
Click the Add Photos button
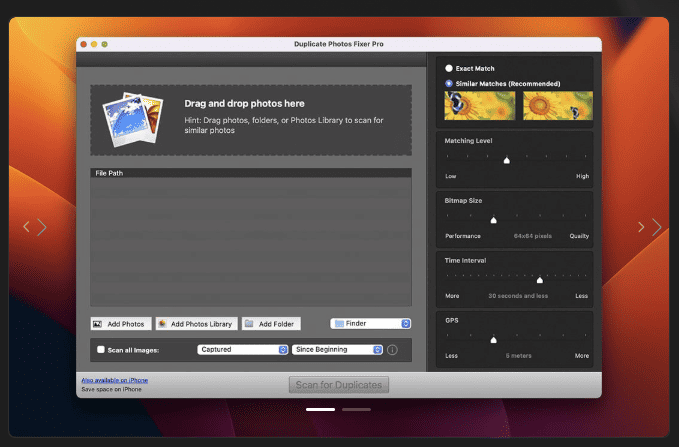click(121, 324)
